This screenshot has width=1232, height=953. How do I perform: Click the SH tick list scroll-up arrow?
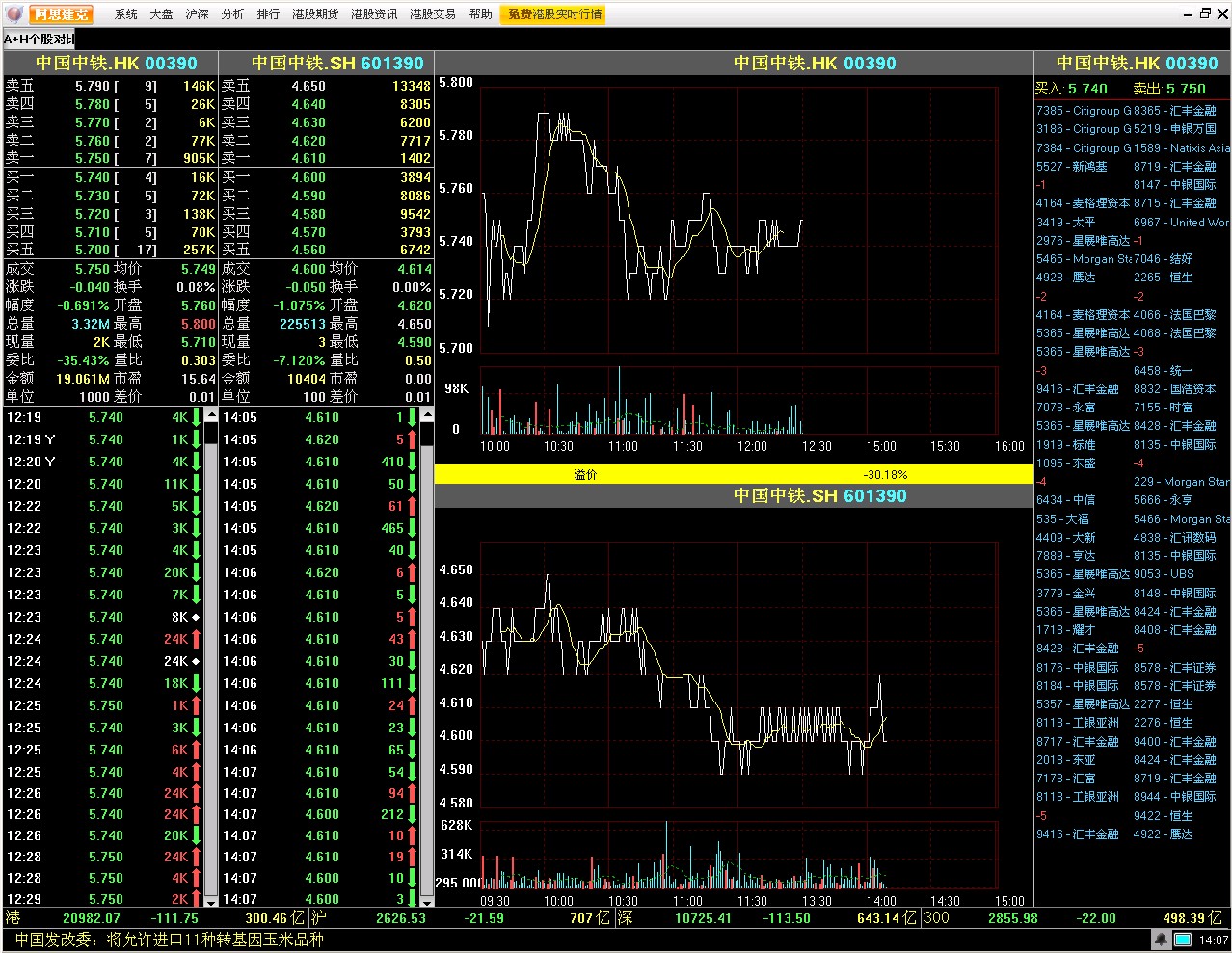click(x=426, y=414)
